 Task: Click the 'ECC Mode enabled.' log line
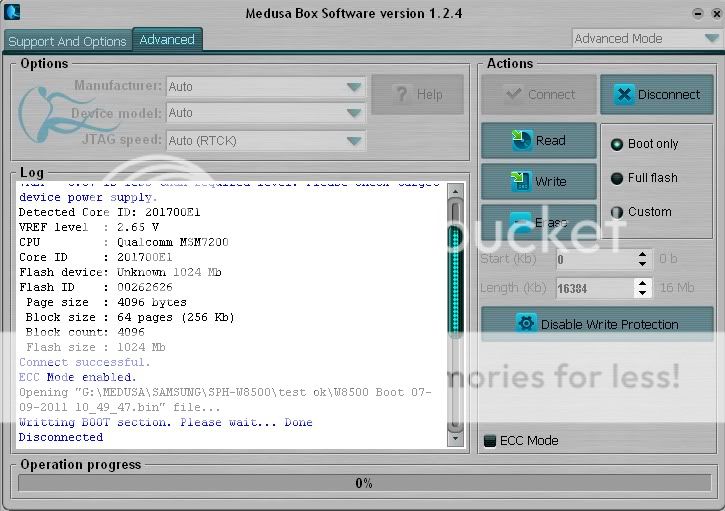78,377
